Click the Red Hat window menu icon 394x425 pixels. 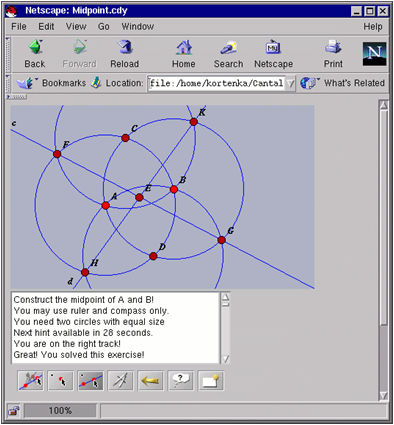[12, 11]
